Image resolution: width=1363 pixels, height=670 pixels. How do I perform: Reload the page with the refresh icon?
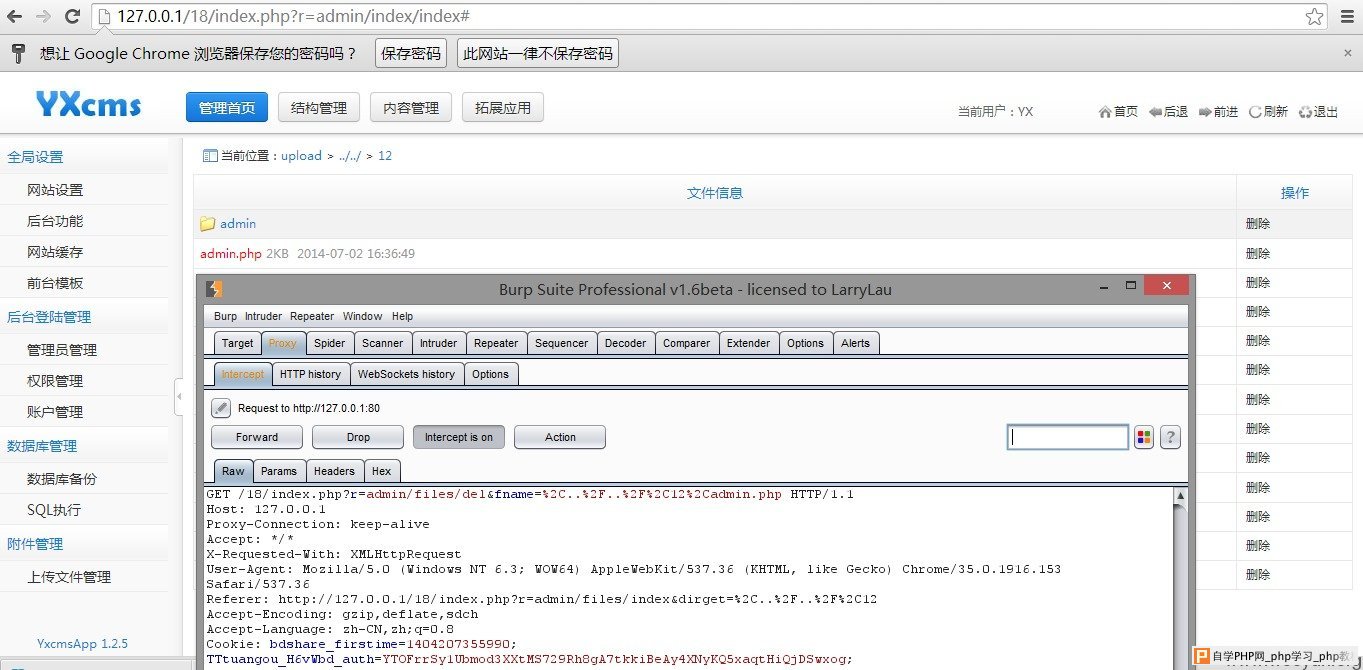[72, 16]
